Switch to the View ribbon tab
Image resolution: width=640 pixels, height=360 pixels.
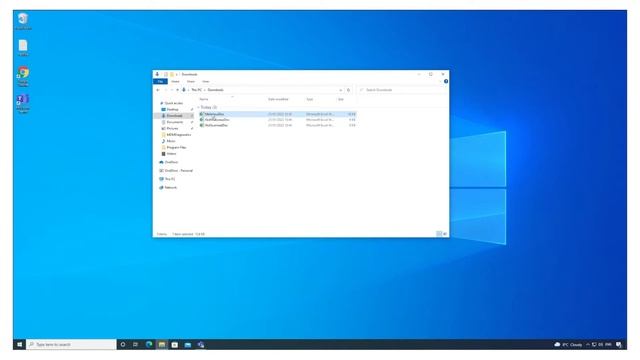[x=206, y=82]
